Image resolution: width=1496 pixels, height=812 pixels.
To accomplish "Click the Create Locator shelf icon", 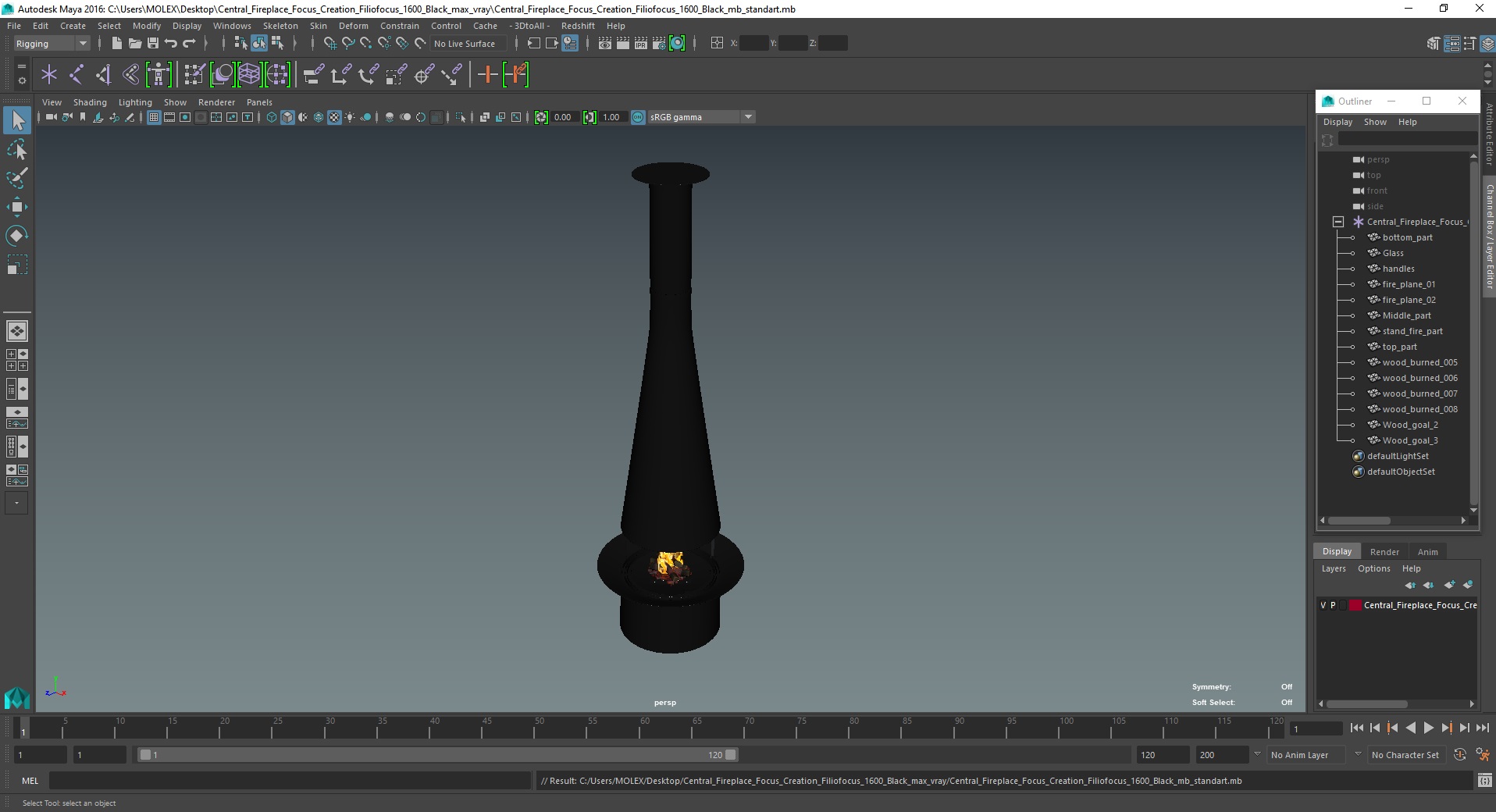I will [49, 75].
